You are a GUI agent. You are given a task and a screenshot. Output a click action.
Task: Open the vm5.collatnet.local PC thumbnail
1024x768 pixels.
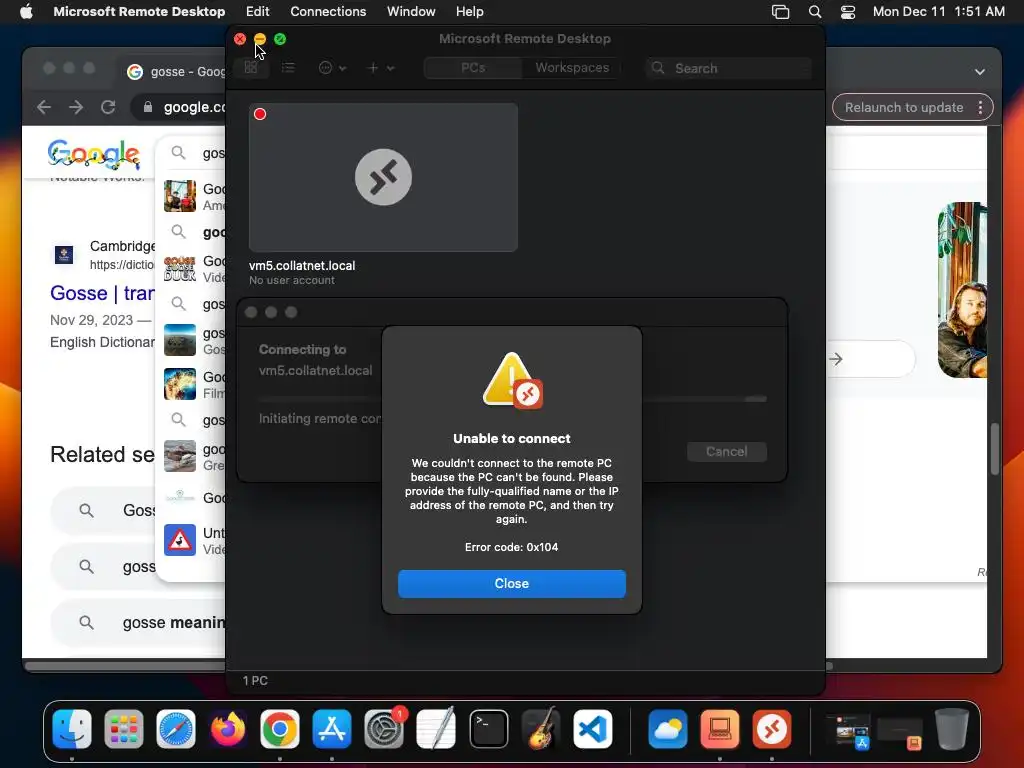[x=383, y=177]
